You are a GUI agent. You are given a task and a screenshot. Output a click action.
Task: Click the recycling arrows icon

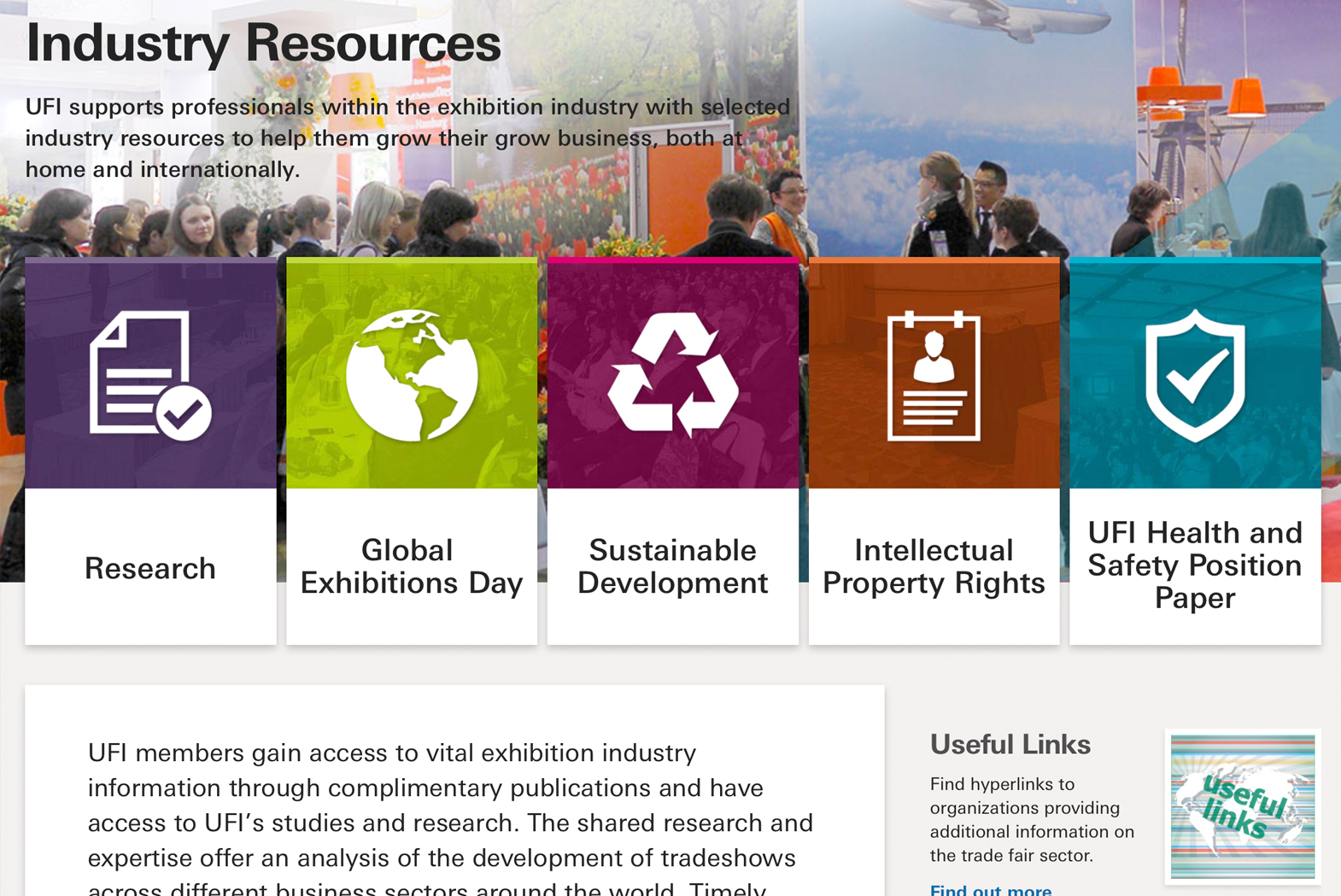pos(673,375)
